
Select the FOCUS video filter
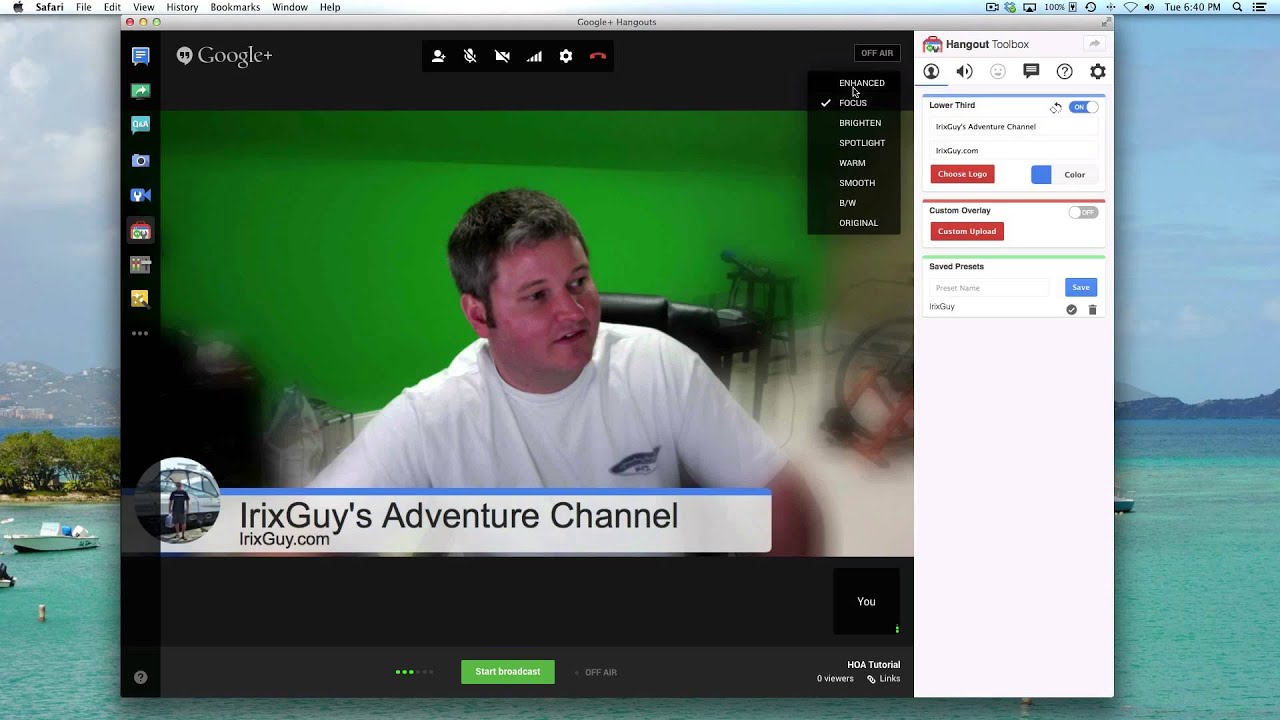point(853,103)
